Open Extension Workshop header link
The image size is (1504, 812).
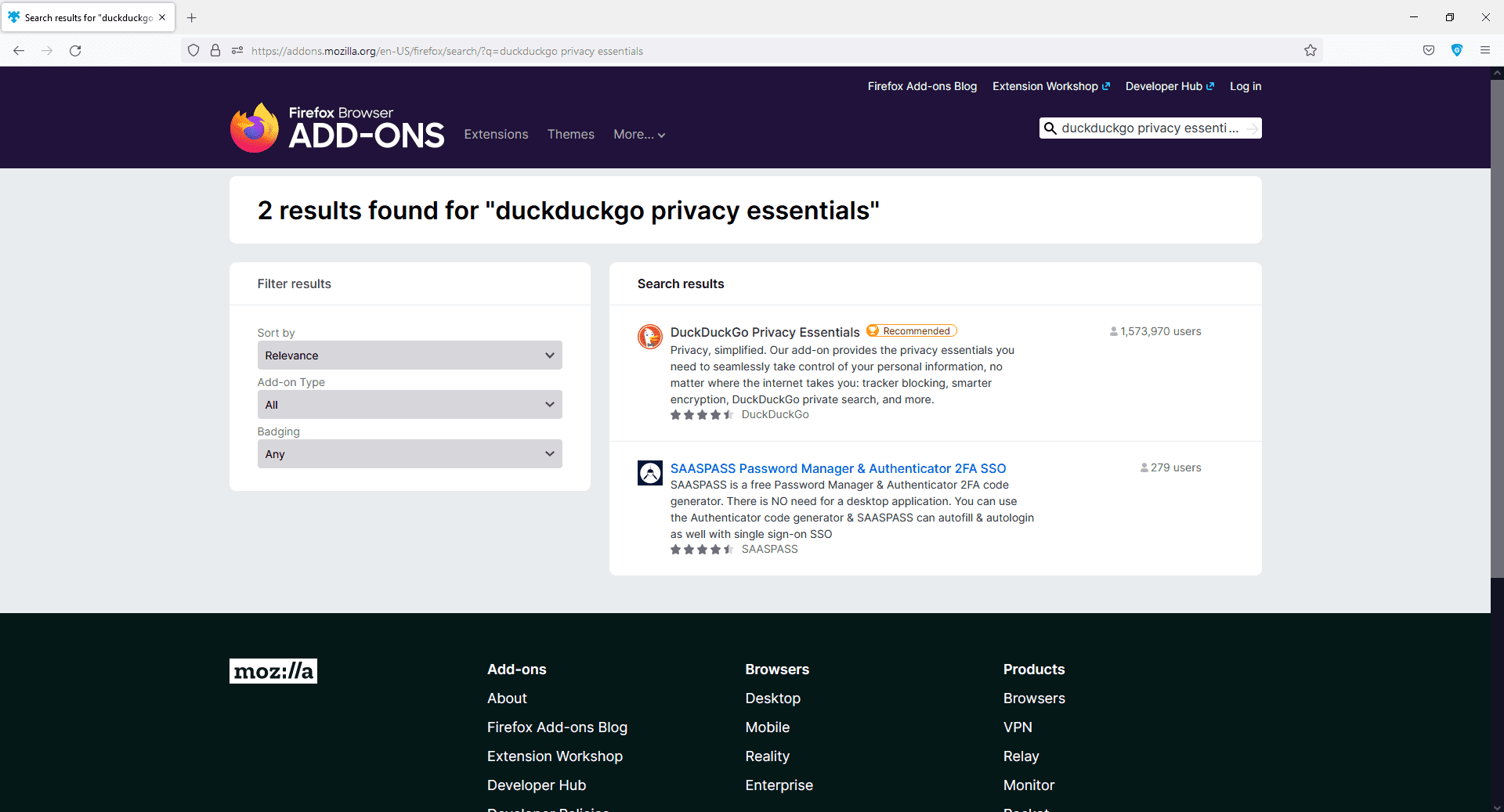click(1051, 86)
